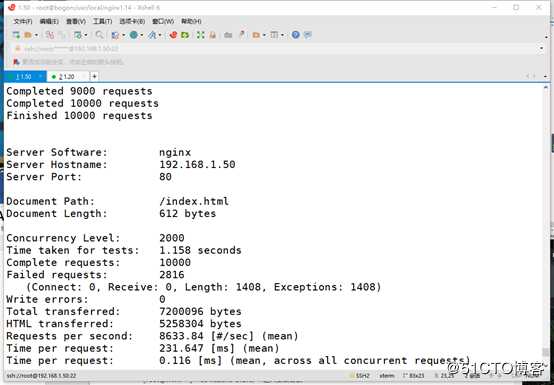The height and width of the screenshot is (385, 554).
Task: Open the 窗口(W) menu
Action: [163, 22]
